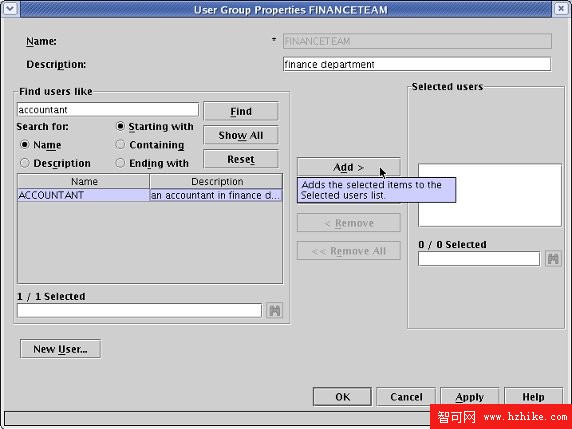Viewport: 572px width, 429px height.
Task: Focus the Description field with finance department
Action: point(417,65)
